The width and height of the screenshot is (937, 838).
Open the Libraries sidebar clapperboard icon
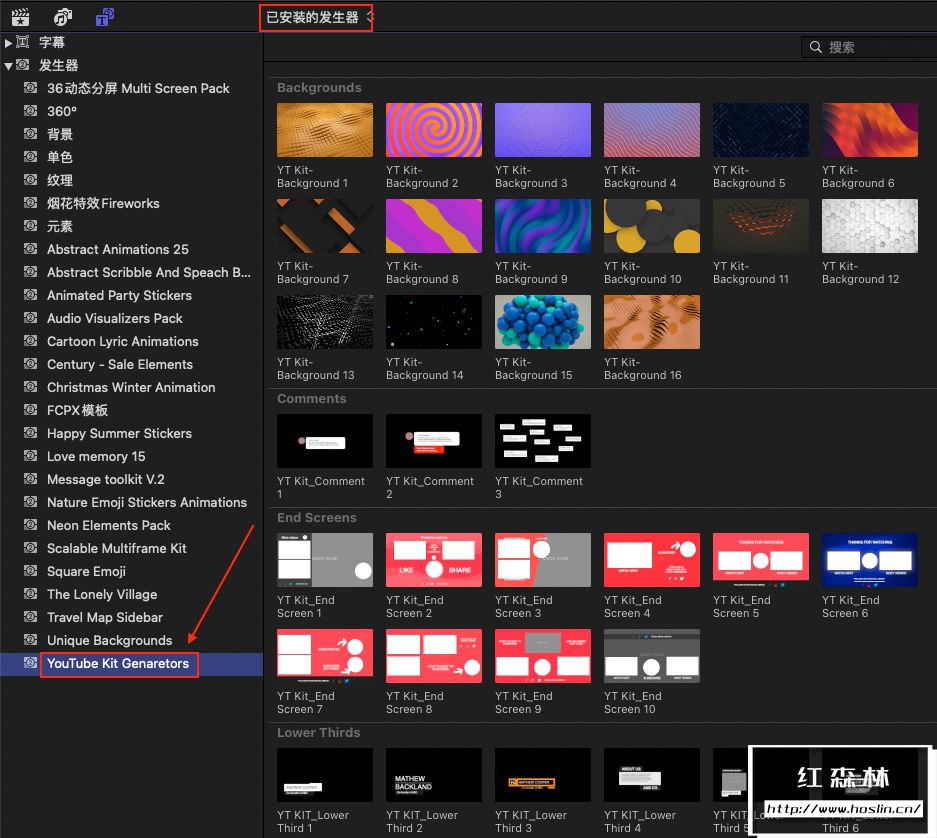pyautogui.click(x=20, y=17)
